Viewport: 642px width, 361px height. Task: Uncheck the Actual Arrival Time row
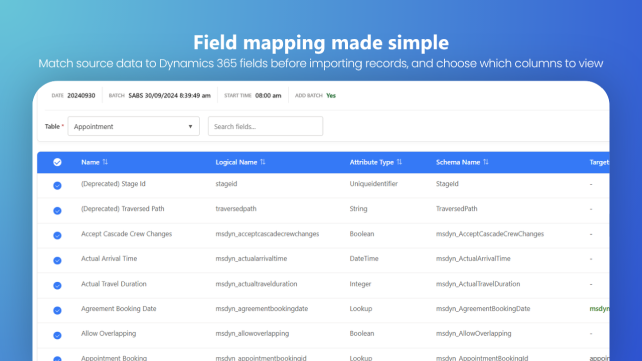click(57, 260)
